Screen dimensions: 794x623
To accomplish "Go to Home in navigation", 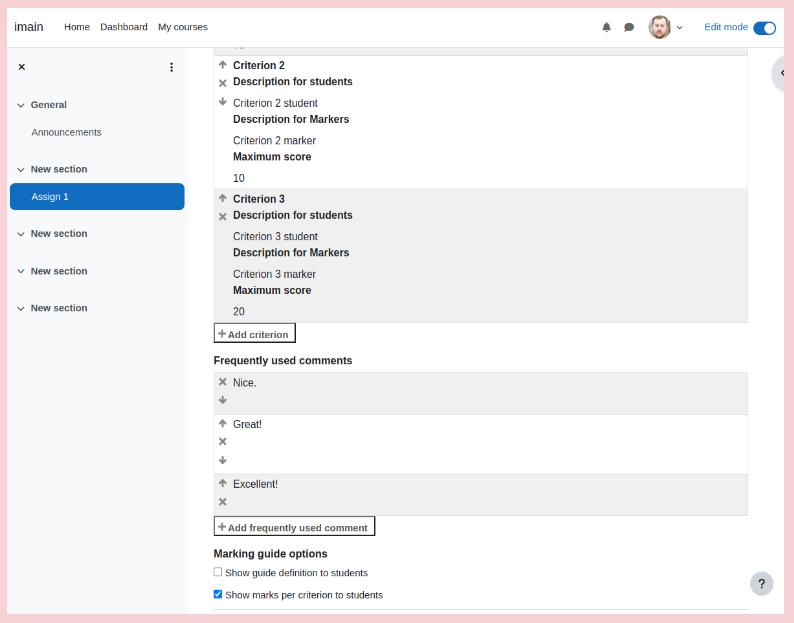I will [77, 27].
